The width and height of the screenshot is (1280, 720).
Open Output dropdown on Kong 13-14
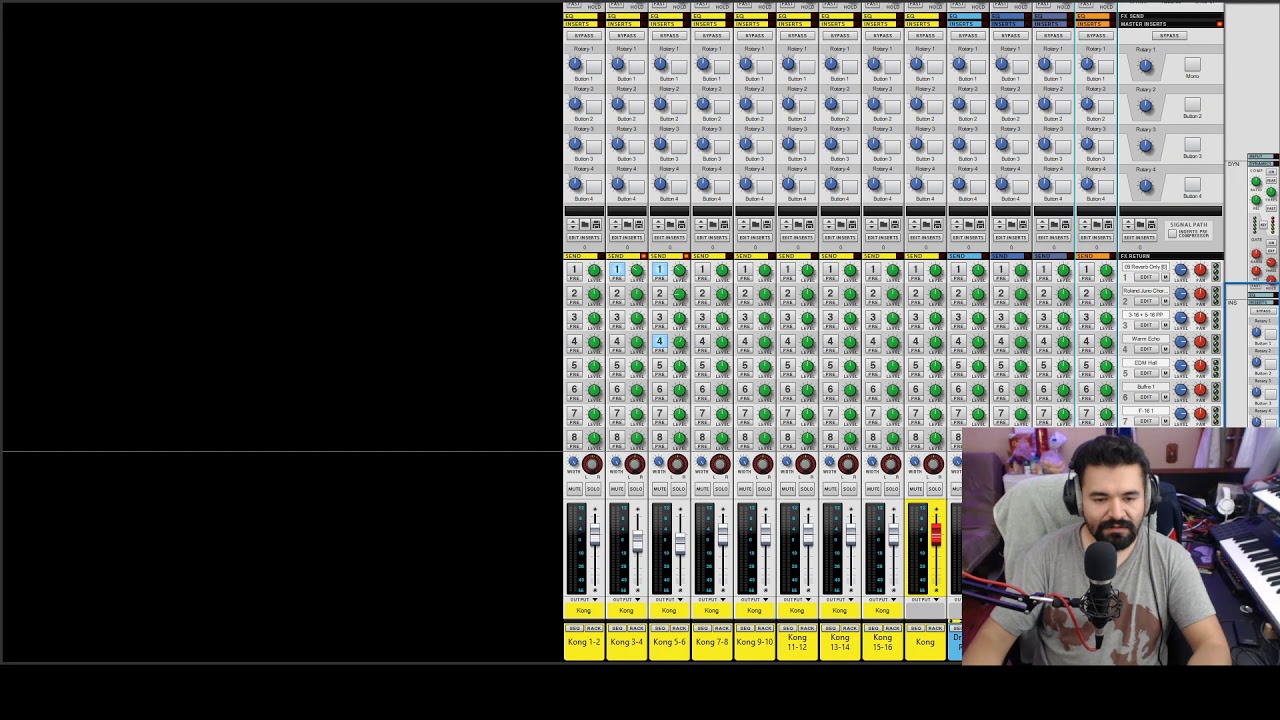point(840,600)
